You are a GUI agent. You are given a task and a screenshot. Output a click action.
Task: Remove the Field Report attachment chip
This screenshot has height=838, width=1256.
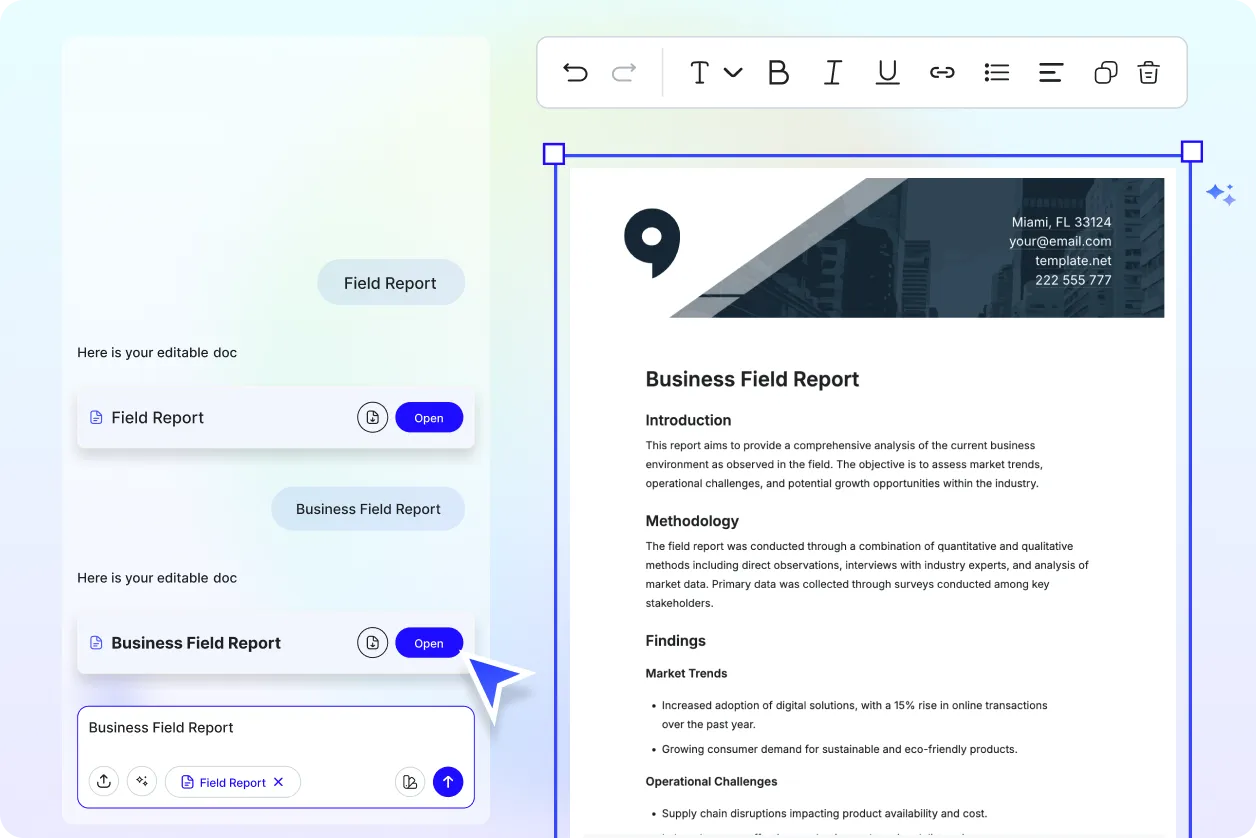(x=279, y=782)
